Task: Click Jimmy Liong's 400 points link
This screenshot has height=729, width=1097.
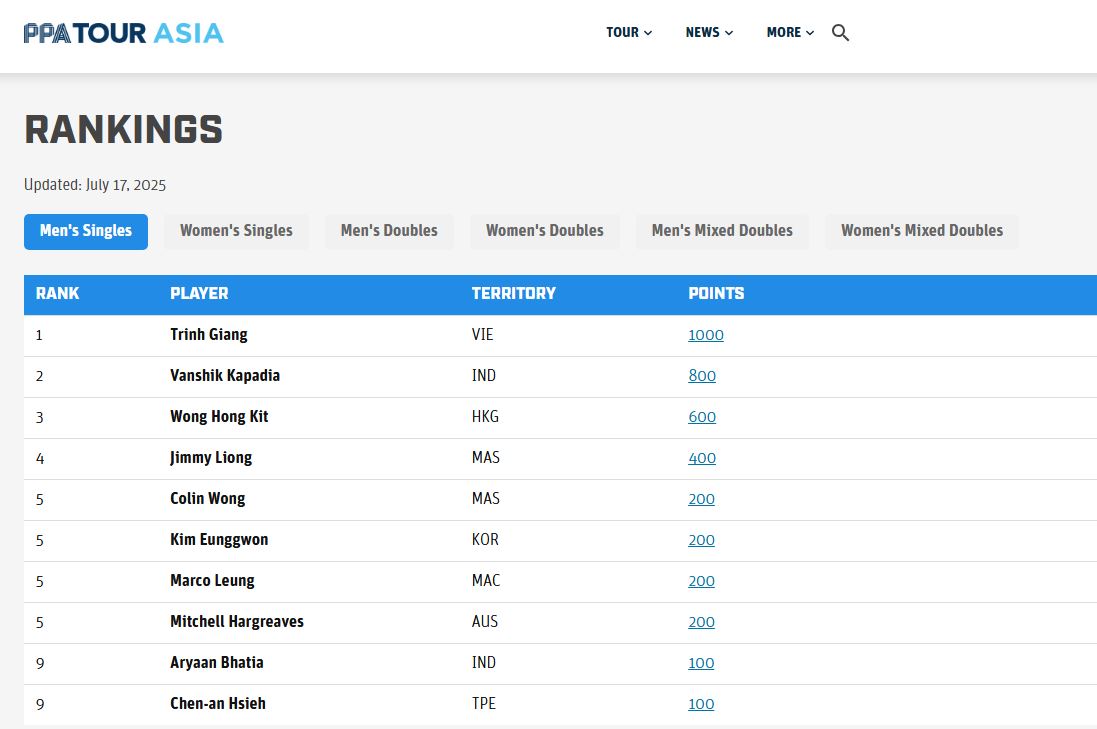Action: [702, 458]
